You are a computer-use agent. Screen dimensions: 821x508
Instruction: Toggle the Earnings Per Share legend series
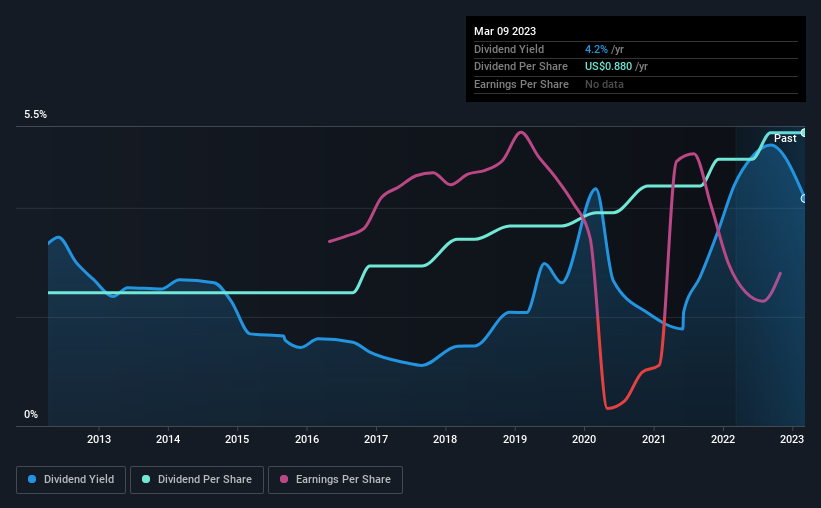point(336,479)
